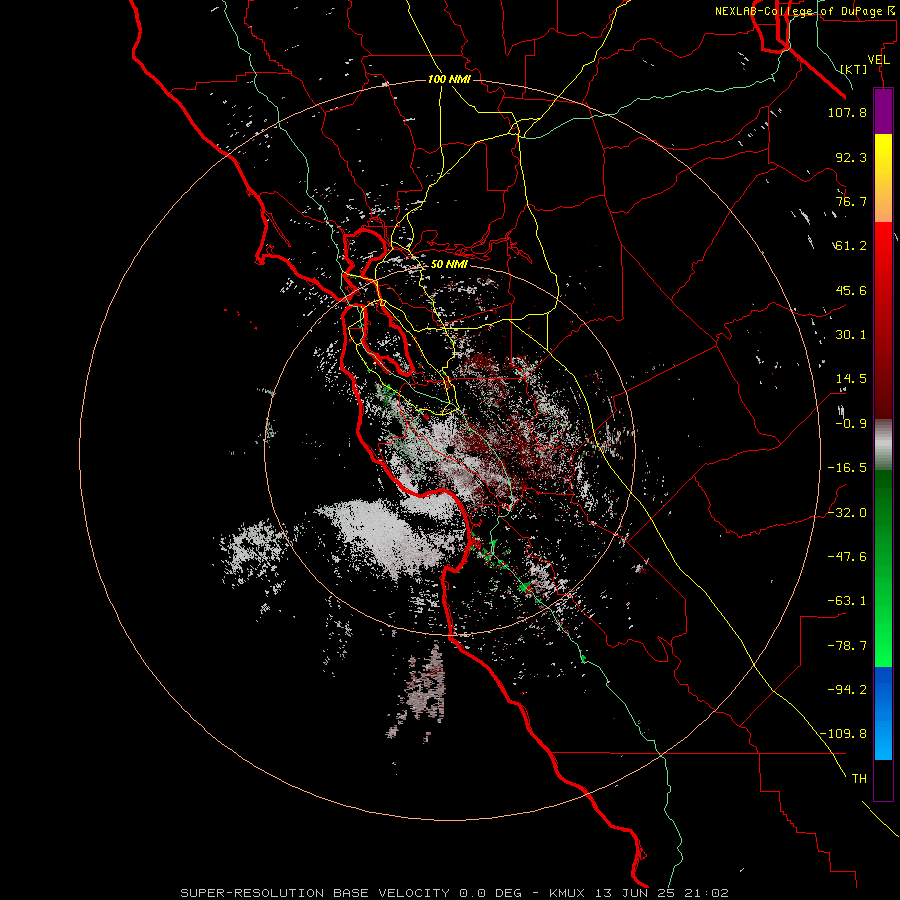Click the TH legend label
900x900 pixels.
[859, 779]
